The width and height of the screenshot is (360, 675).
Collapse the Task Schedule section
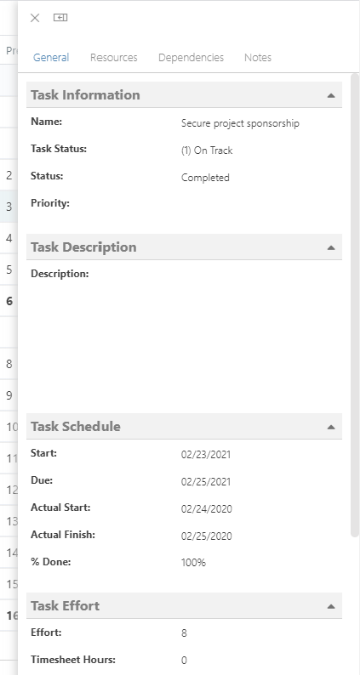(331, 427)
